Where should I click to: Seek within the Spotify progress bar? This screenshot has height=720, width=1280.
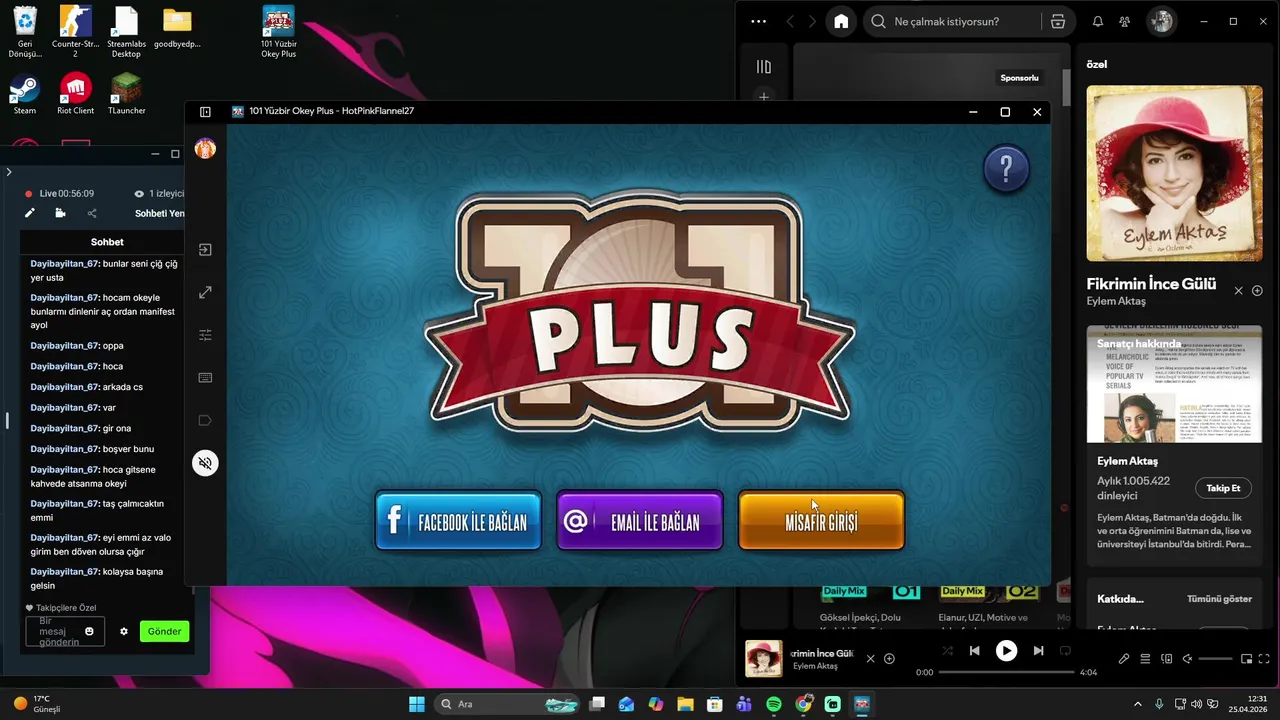click(1005, 672)
